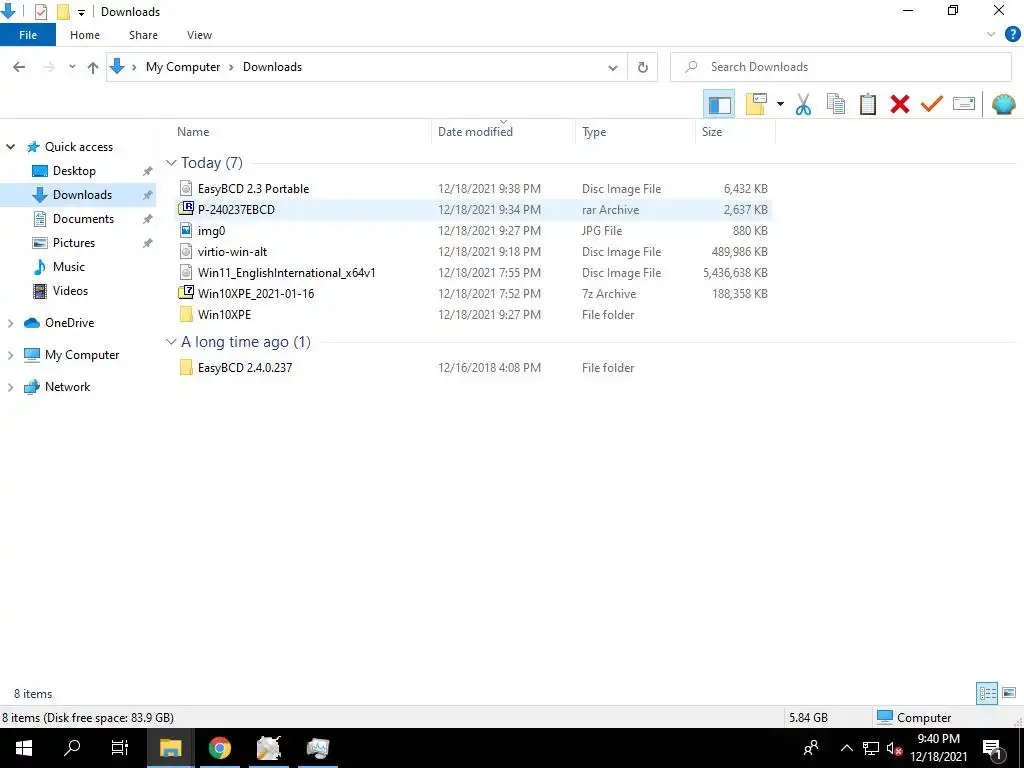Show hidden tray icons chevron
Screen dimensions: 1024x768
846,748
